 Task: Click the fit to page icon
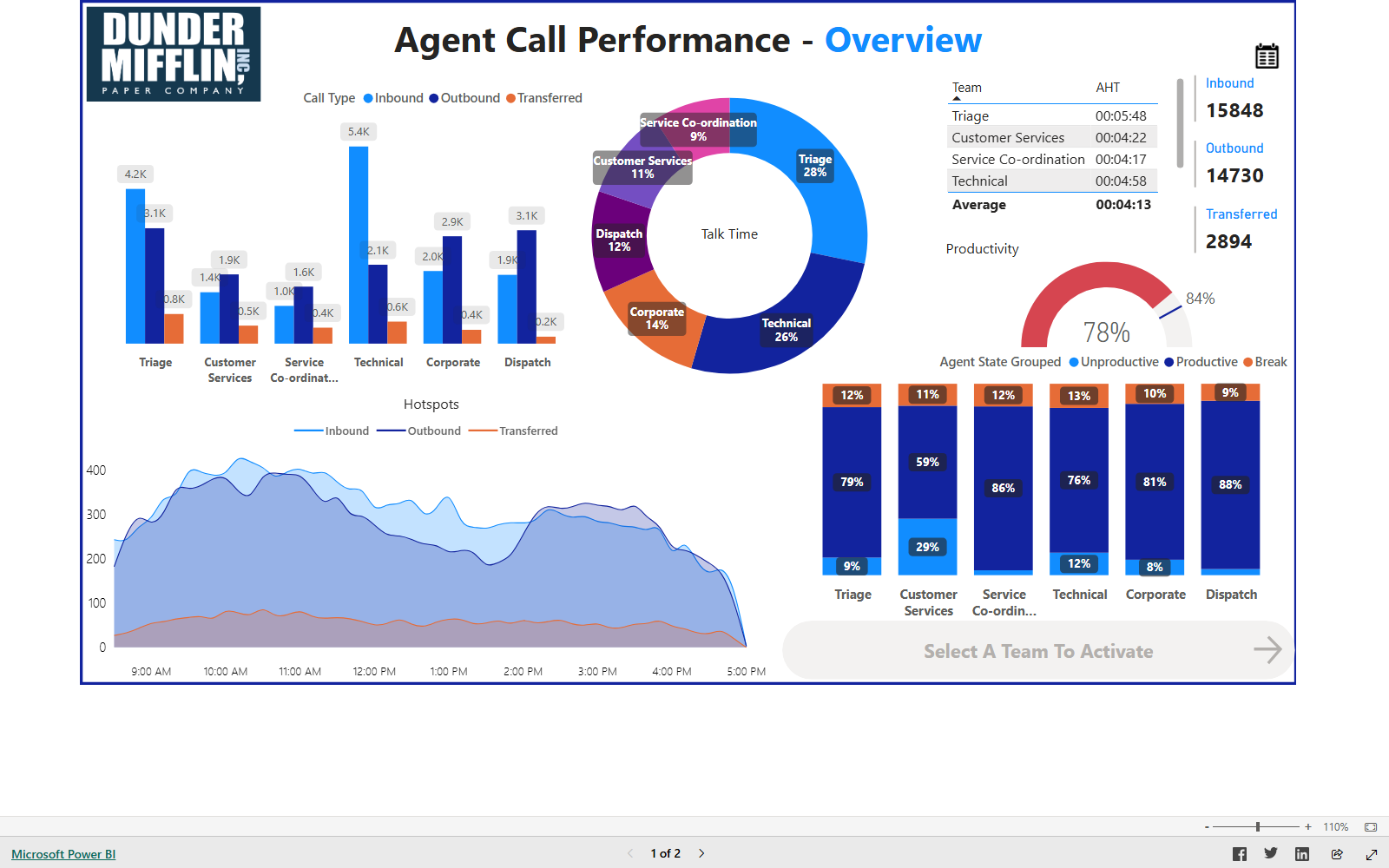pyautogui.click(x=1371, y=827)
